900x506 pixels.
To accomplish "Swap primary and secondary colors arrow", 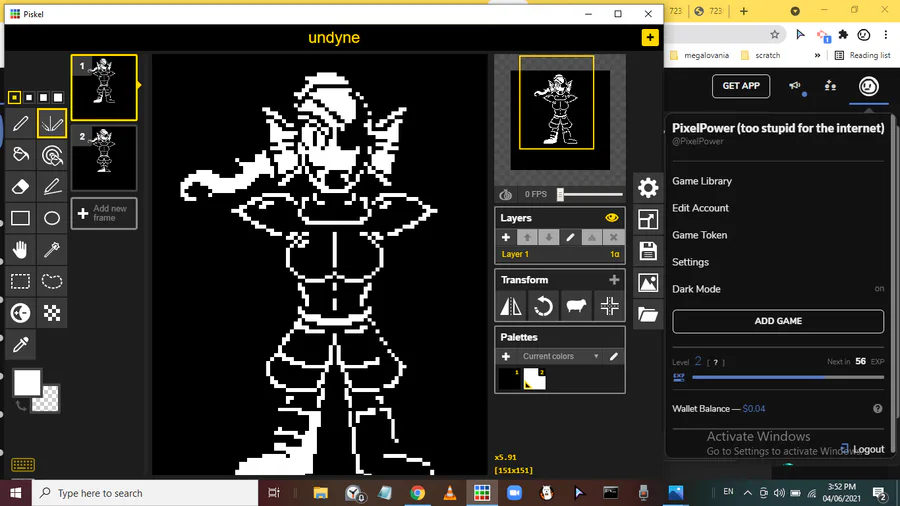I will 21,407.
